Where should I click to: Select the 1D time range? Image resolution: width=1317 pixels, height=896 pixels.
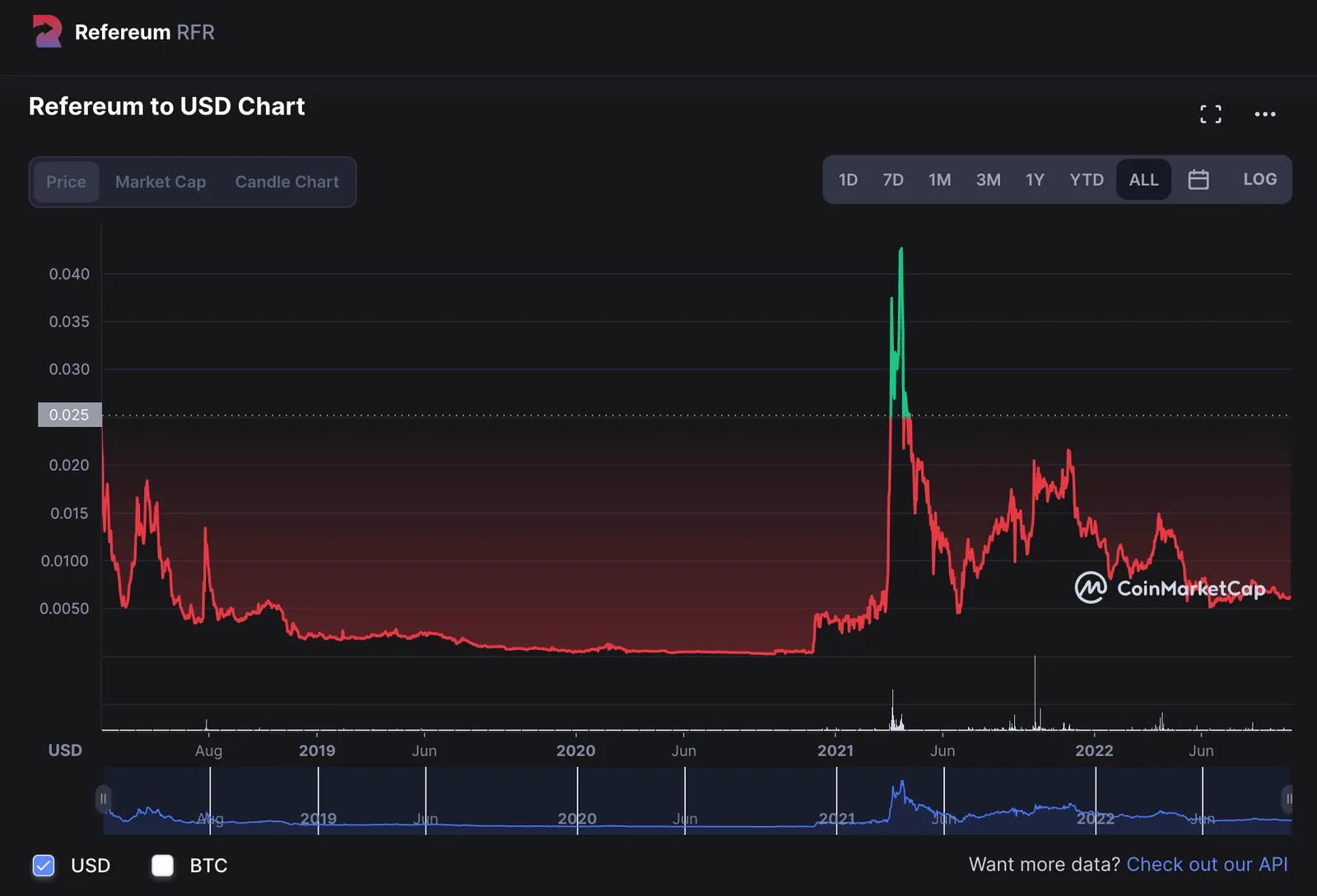coord(848,179)
